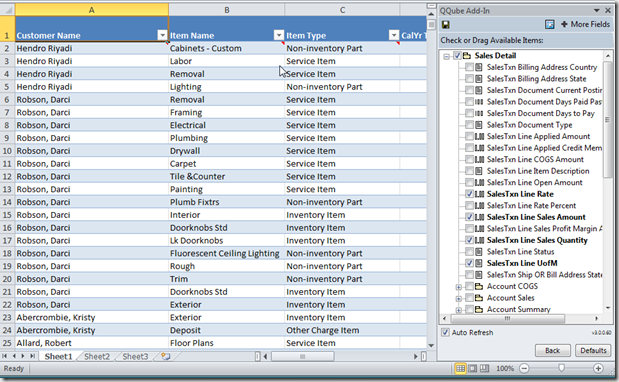This screenshot has height=382, width=619.
Task: Open the Item Name filter dropdown
Action: [279, 36]
